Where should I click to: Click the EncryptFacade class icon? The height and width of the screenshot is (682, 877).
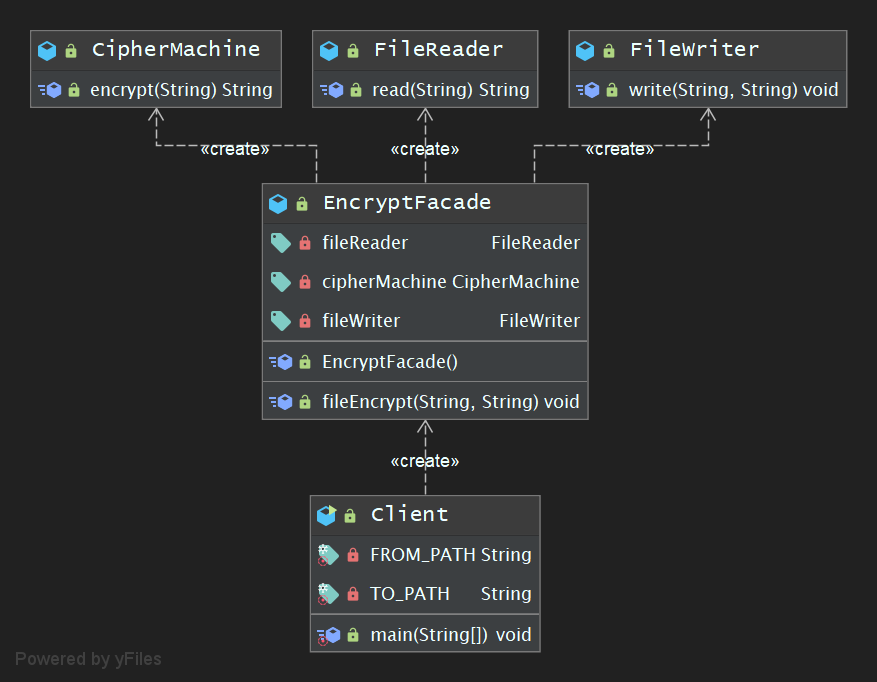click(x=278, y=204)
